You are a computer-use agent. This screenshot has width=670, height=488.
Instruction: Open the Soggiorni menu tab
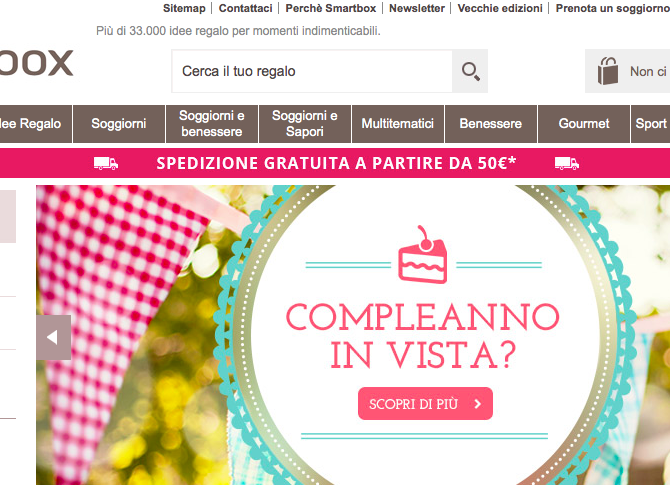[119, 124]
